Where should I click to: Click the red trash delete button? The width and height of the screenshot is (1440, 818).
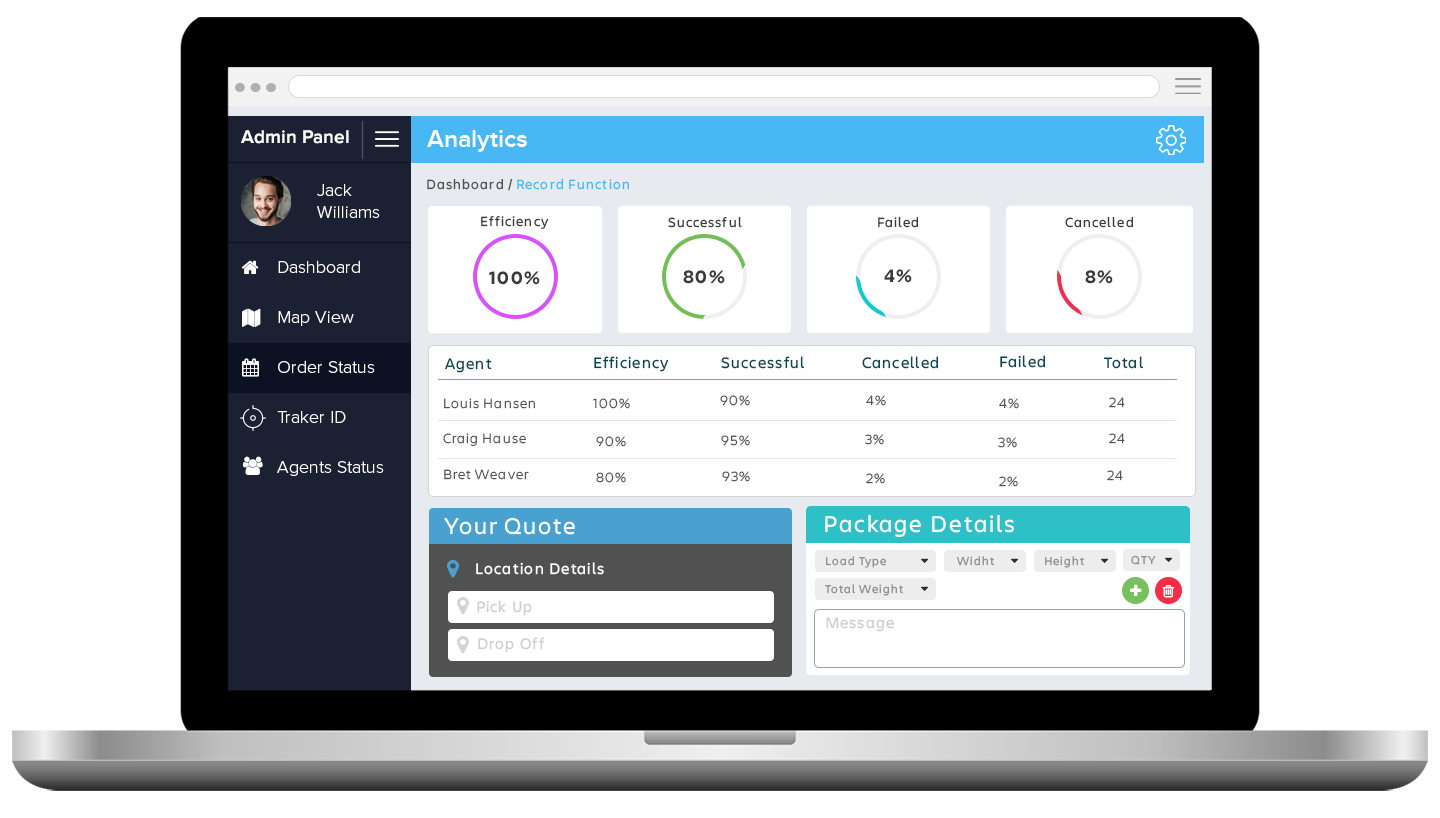[x=1168, y=591]
